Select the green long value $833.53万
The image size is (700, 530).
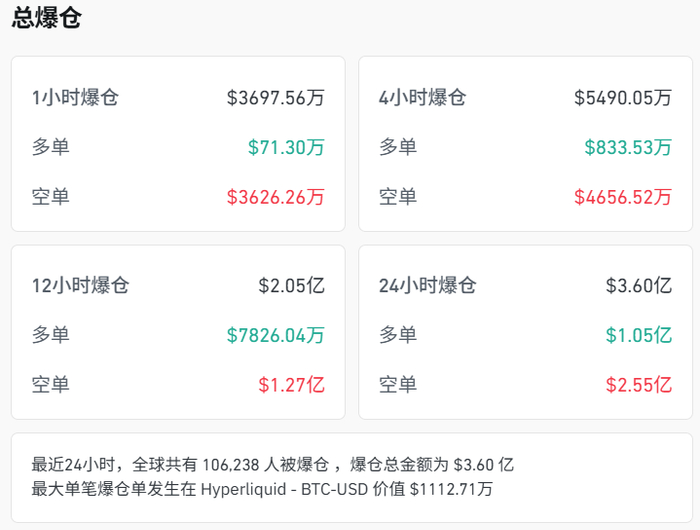tap(628, 147)
